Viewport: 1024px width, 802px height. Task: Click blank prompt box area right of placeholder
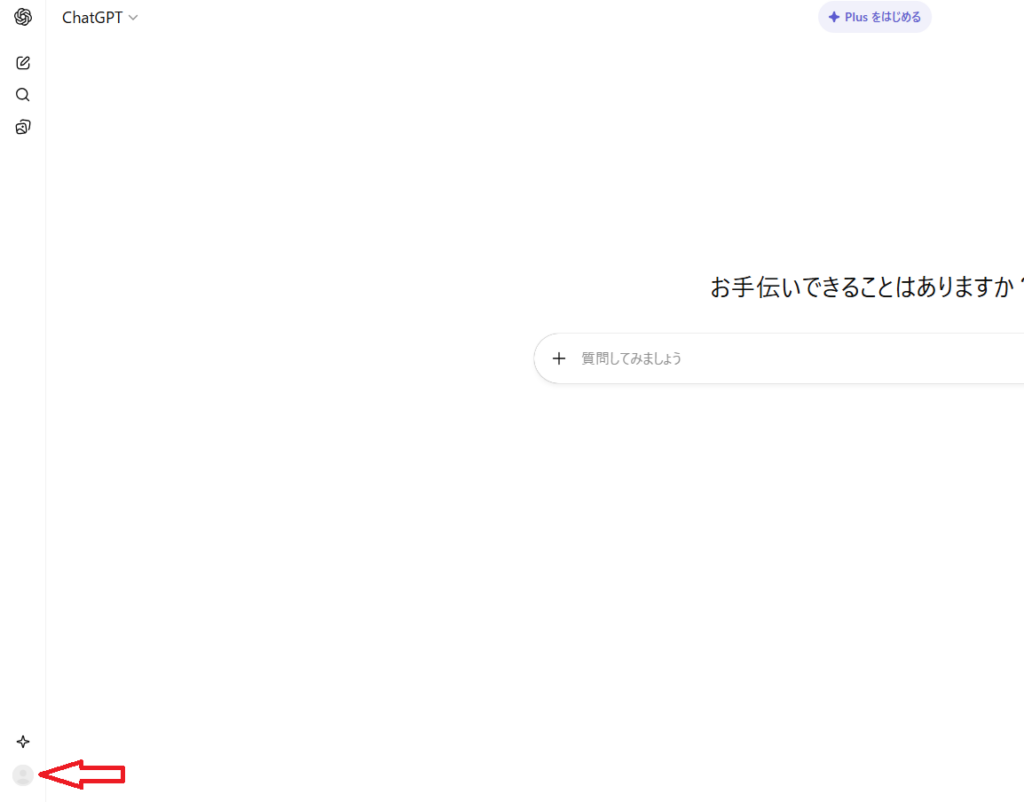coord(850,358)
